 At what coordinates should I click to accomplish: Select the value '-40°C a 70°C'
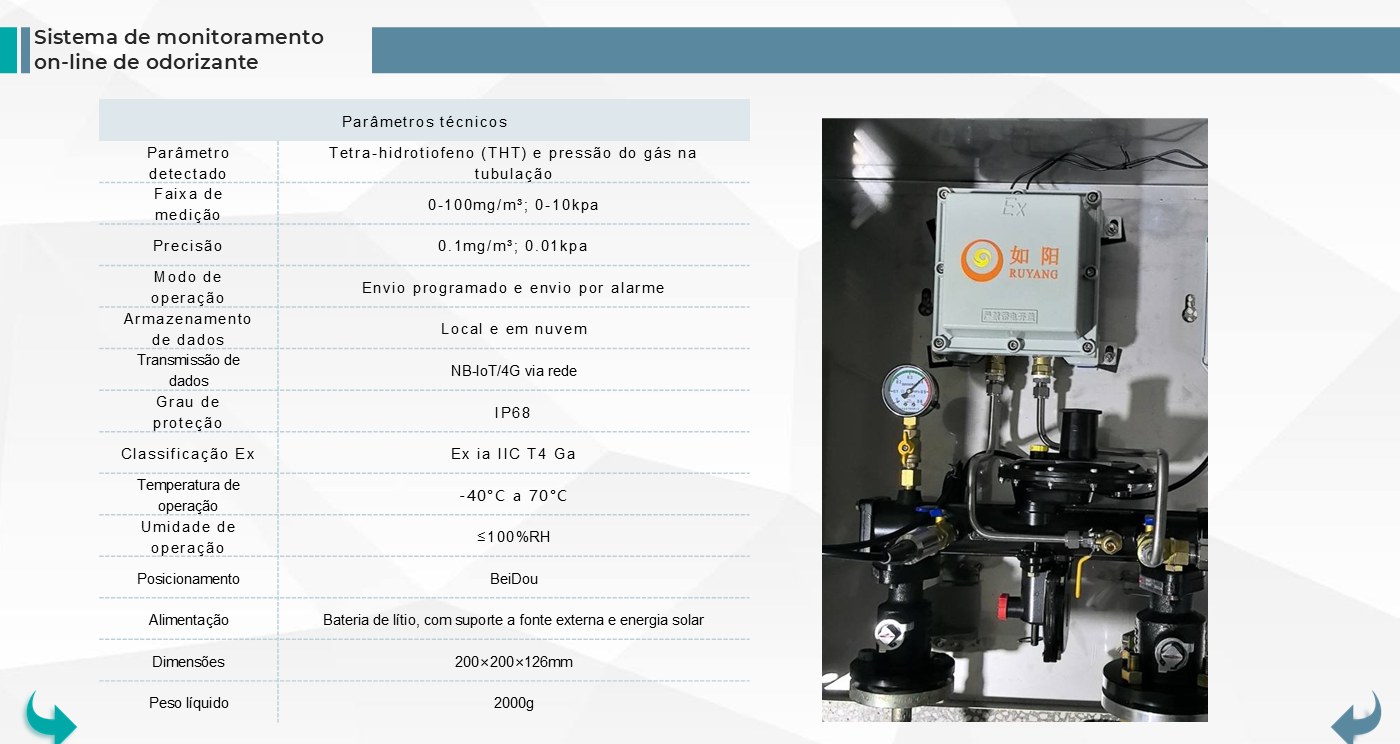pyautogui.click(x=513, y=496)
